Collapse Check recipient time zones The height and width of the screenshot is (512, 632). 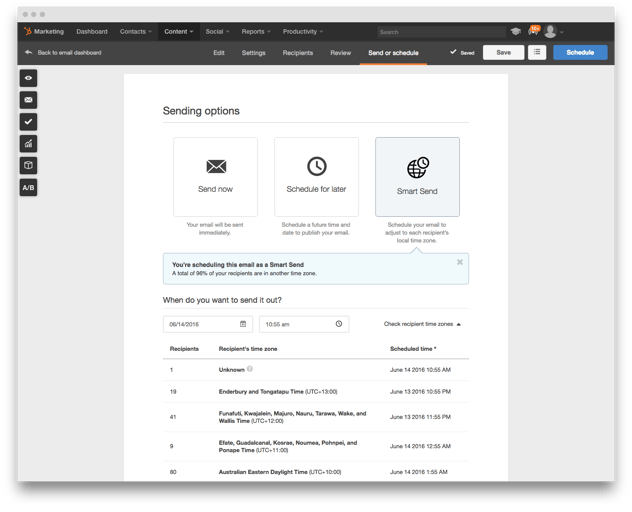(x=422, y=324)
